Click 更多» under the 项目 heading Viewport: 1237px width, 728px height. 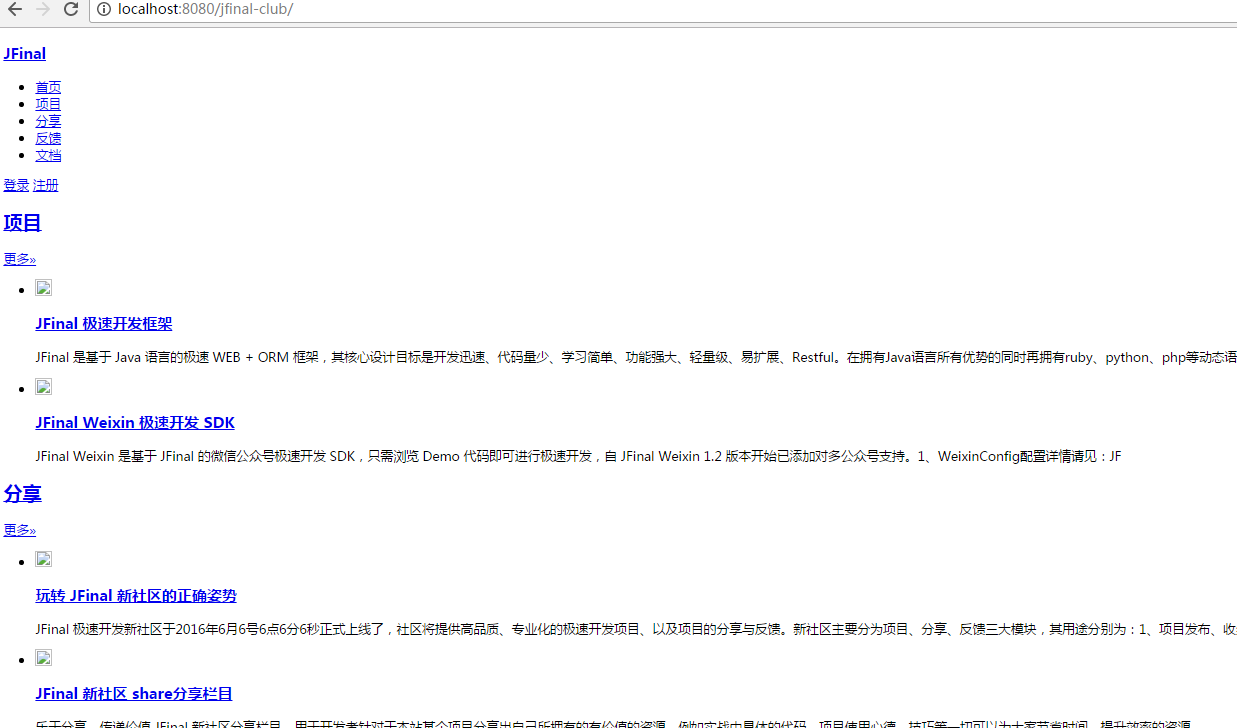click(x=19, y=259)
